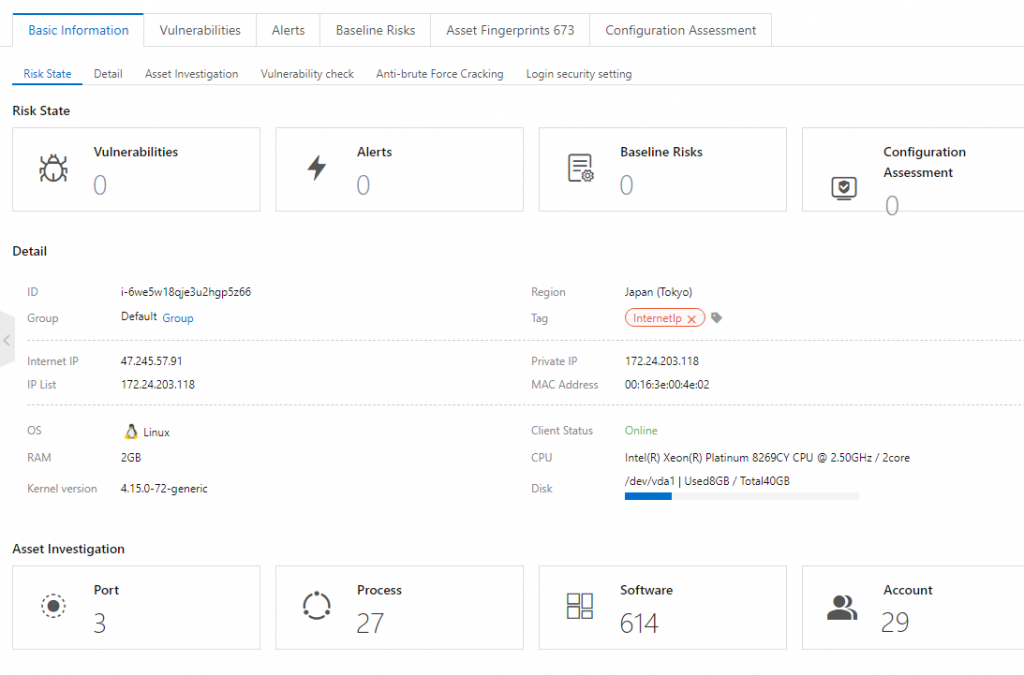Click the tag icon beside InternetIp

tap(714, 317)
